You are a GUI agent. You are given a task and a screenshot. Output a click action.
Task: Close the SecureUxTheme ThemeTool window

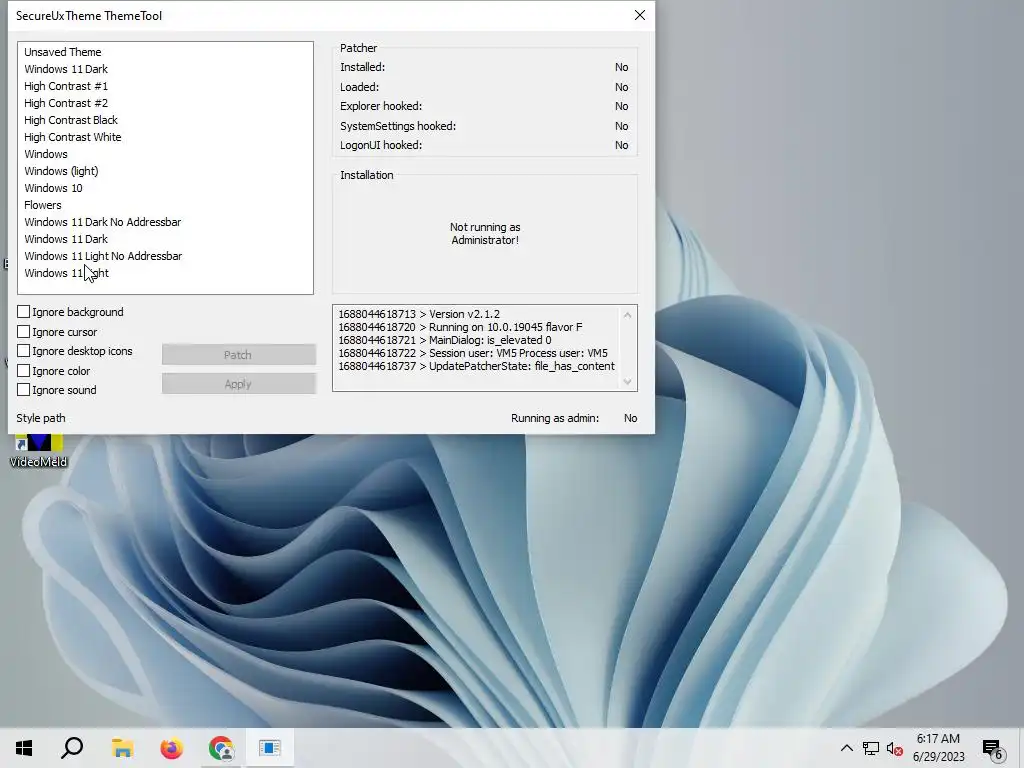pyautogui.click(x=639, y=15)
